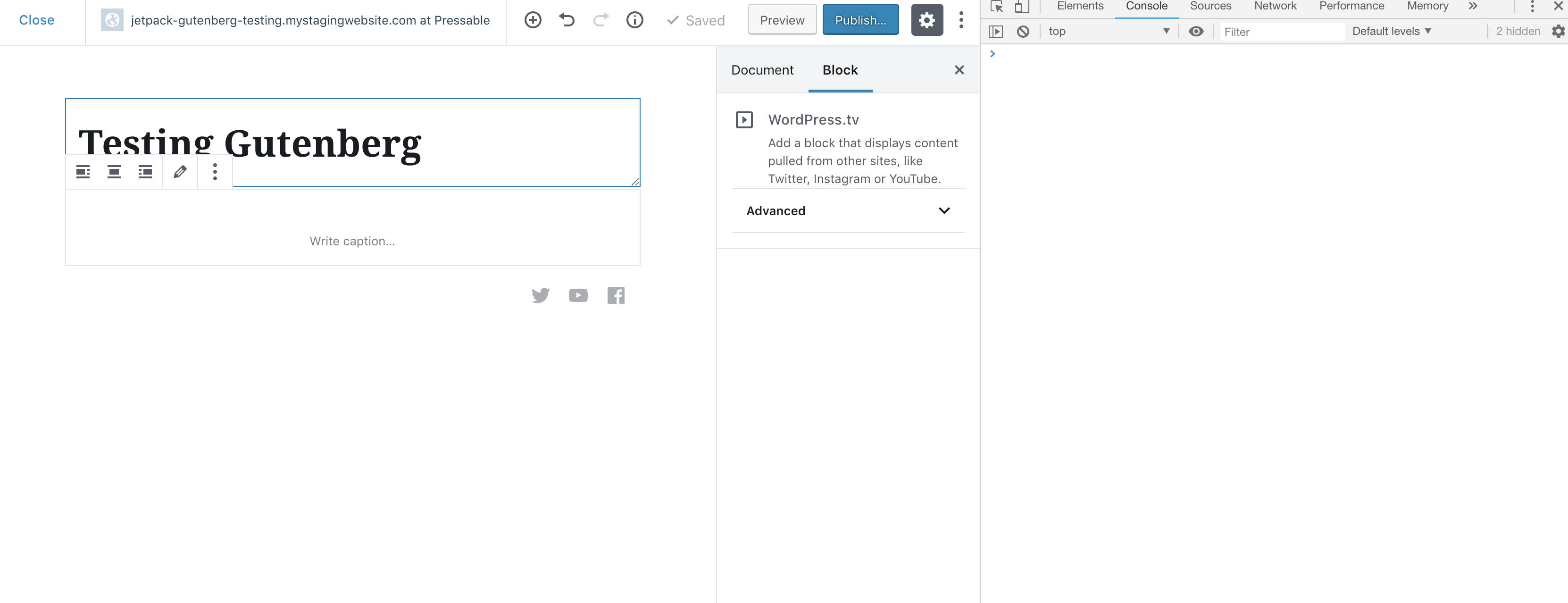Toggle the device toolbar in DevTools
Screen dimensions: 1568x603
[x=1021, y=7]
